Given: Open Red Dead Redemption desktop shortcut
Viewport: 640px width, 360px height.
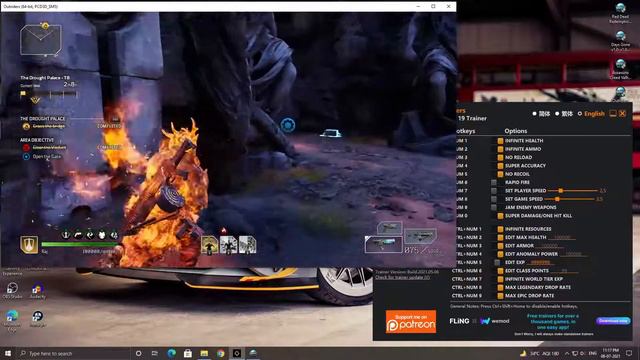Looking at the screenshot, I should pyautogui.click(x=620, y=13).
